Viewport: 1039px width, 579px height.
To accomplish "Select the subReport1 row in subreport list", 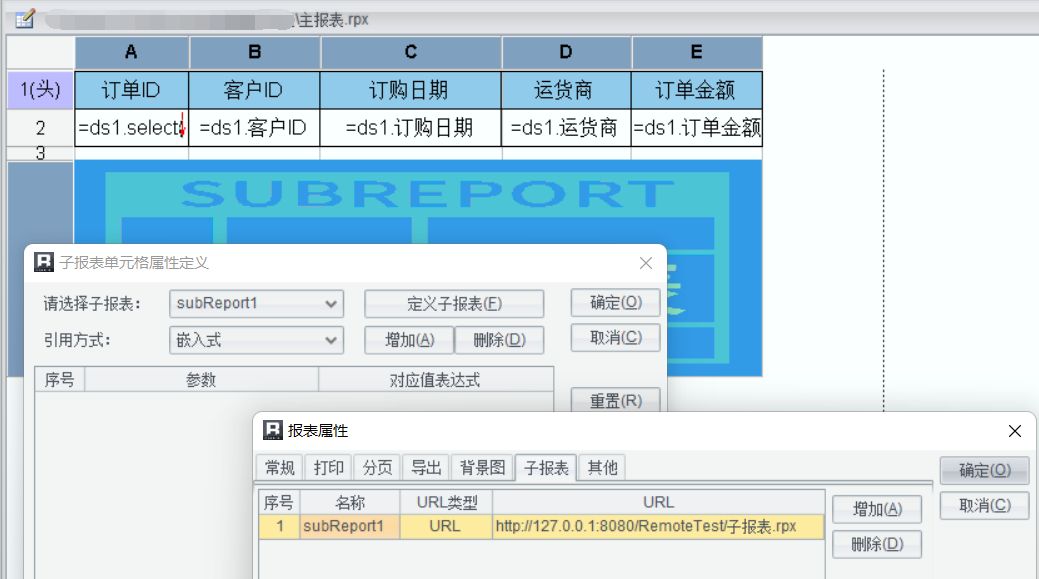I will (x=540, y=526).
